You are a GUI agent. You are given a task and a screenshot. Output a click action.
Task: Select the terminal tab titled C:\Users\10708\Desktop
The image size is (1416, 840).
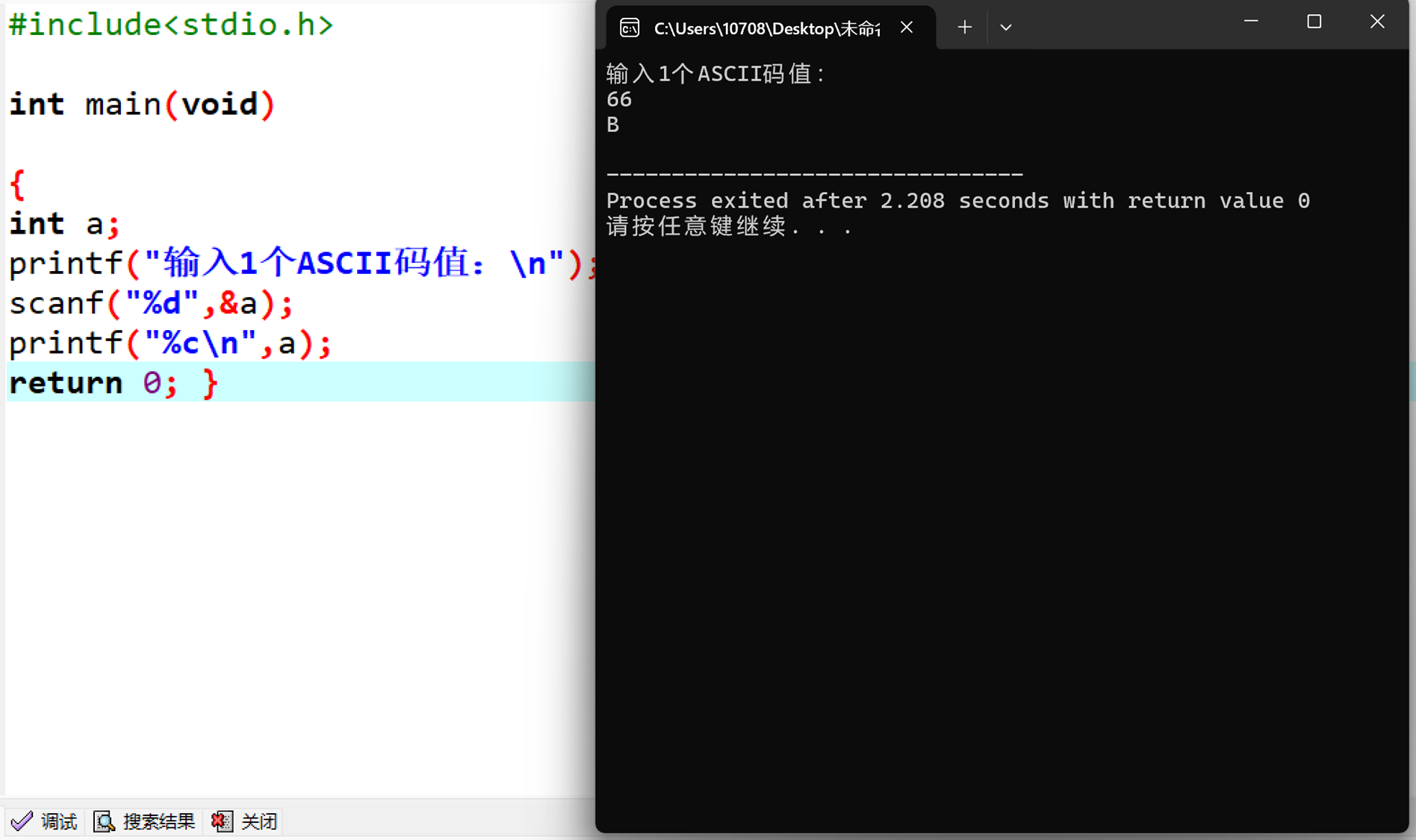click(769, 28)
